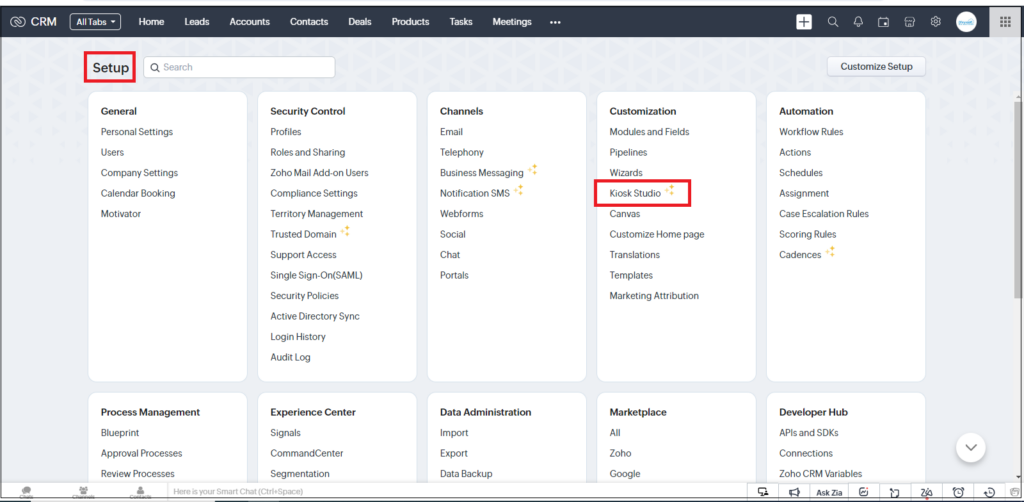The height and width of the screenshot is (502, 1024).
Task: Click the Customize Setup button
Action: pos(876,67)
